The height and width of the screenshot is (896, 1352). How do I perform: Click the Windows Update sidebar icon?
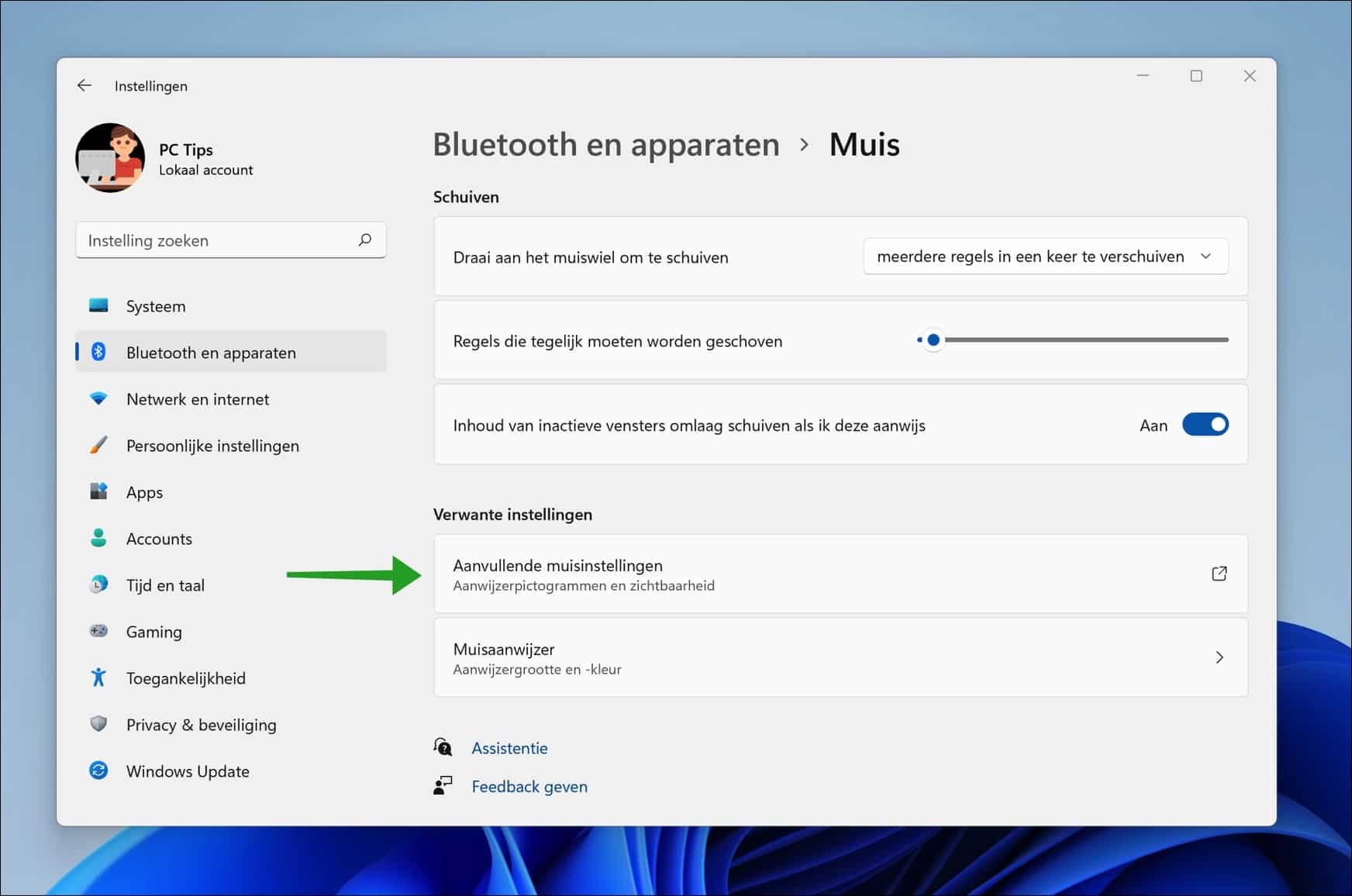[99, 770]
